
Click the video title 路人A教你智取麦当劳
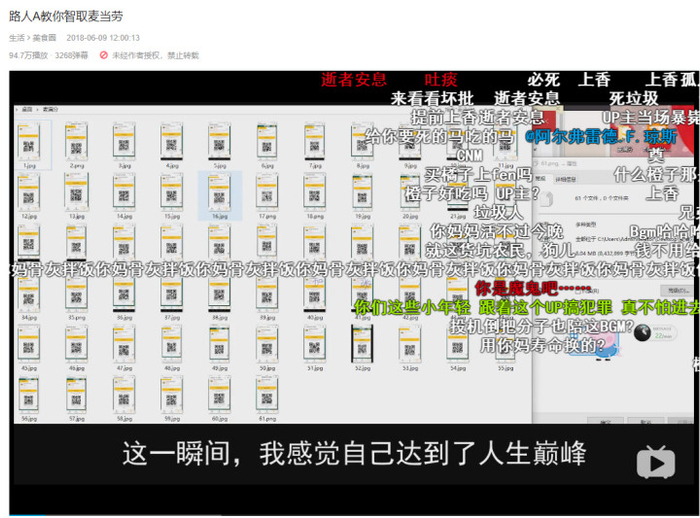click(x=66, y=17)
